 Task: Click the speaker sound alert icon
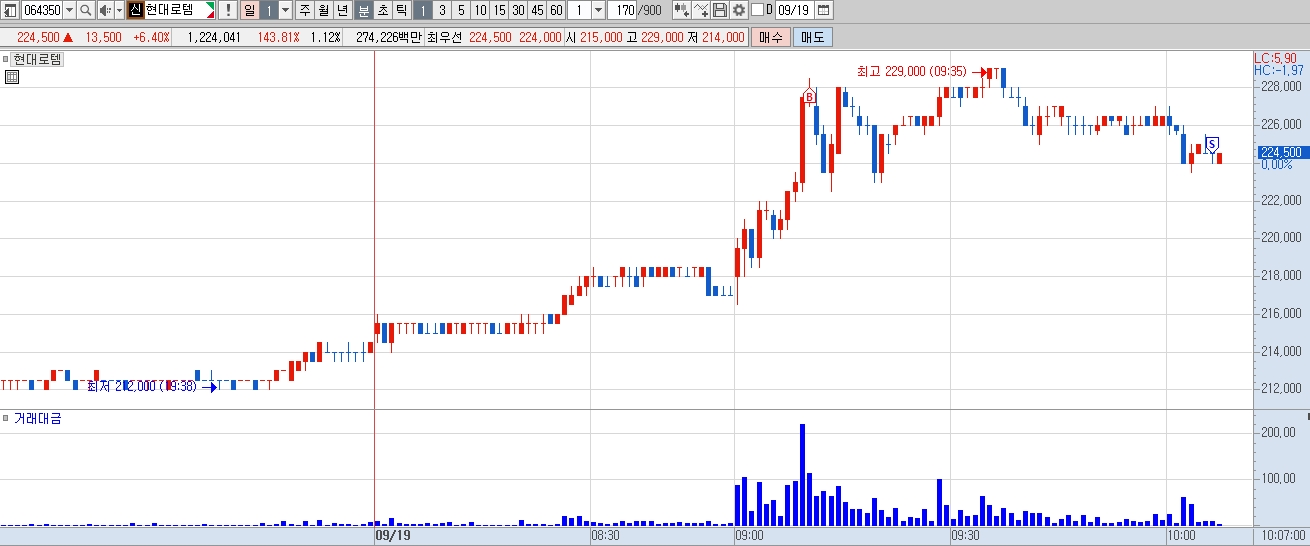click(x=104, y=10)
